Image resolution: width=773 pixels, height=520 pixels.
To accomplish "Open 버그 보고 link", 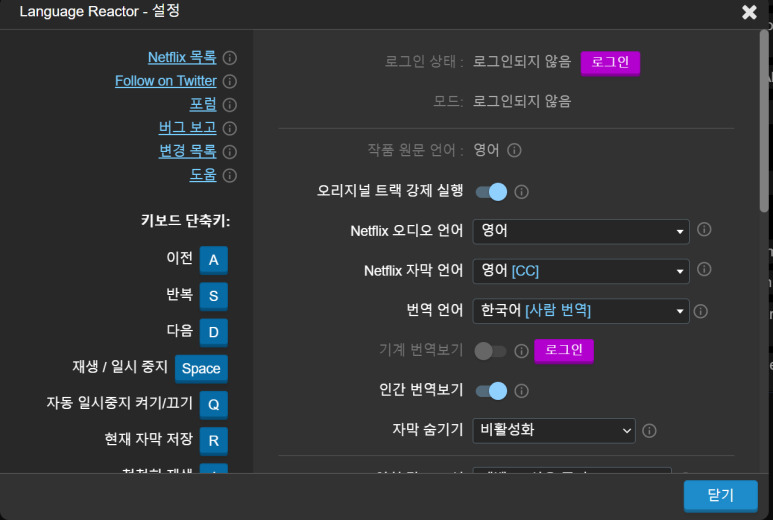I will point(187,128).
